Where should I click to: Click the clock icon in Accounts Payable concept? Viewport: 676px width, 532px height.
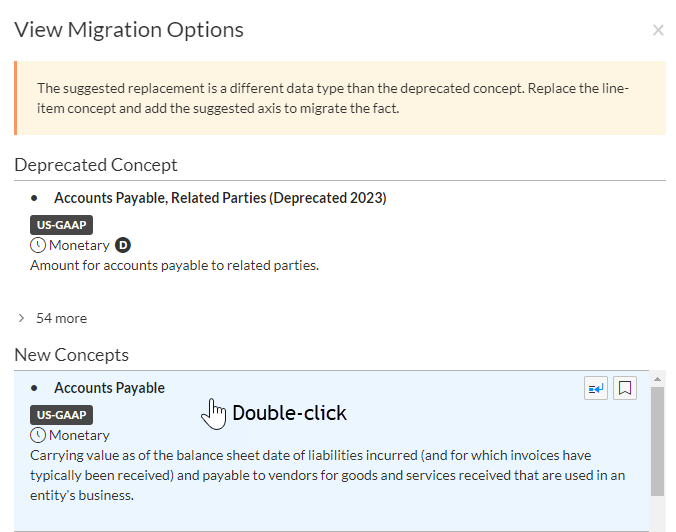click(38, 435)
